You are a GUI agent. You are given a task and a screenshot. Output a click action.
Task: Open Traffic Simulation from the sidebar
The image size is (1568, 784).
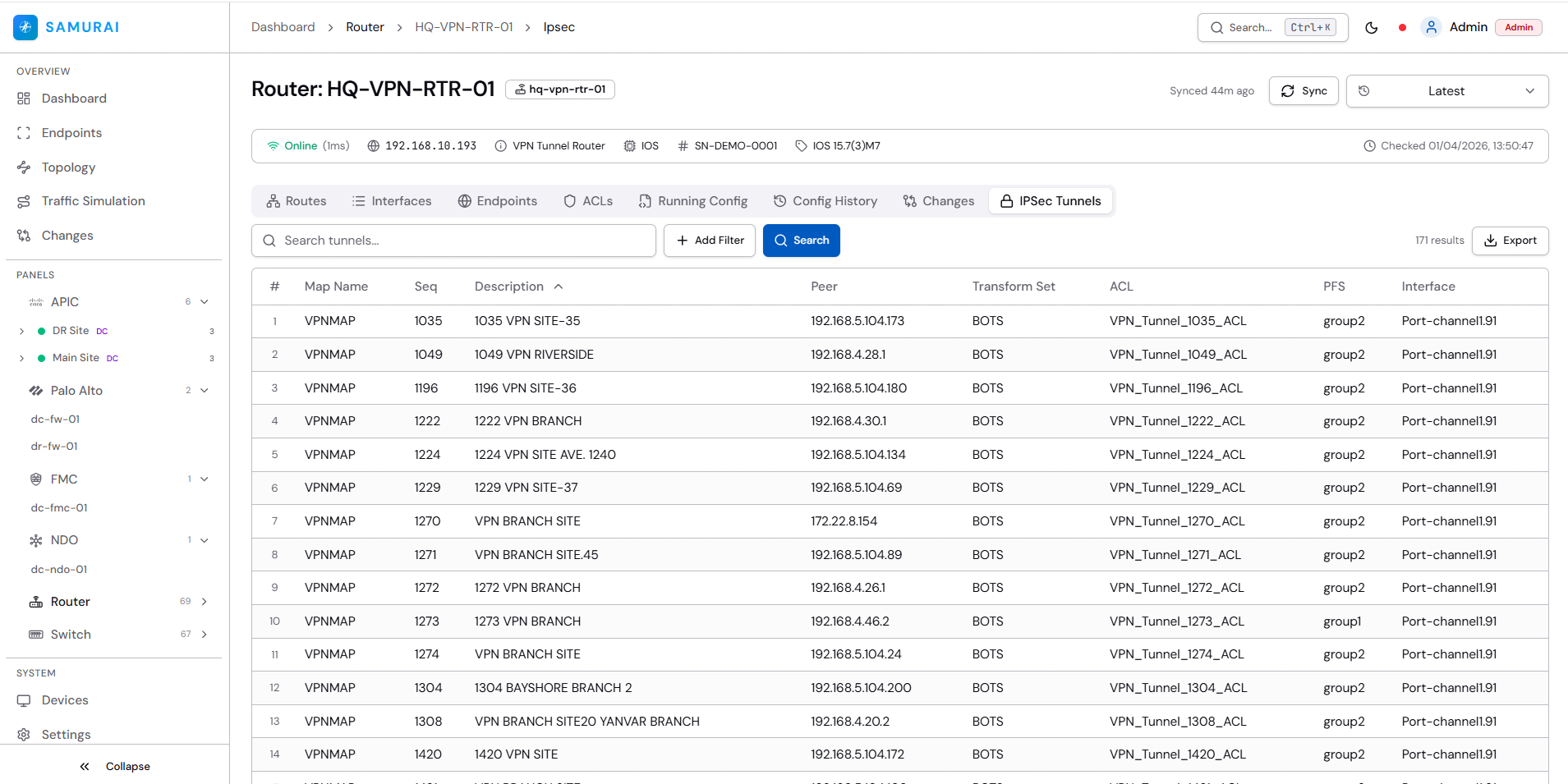[92, 200]
